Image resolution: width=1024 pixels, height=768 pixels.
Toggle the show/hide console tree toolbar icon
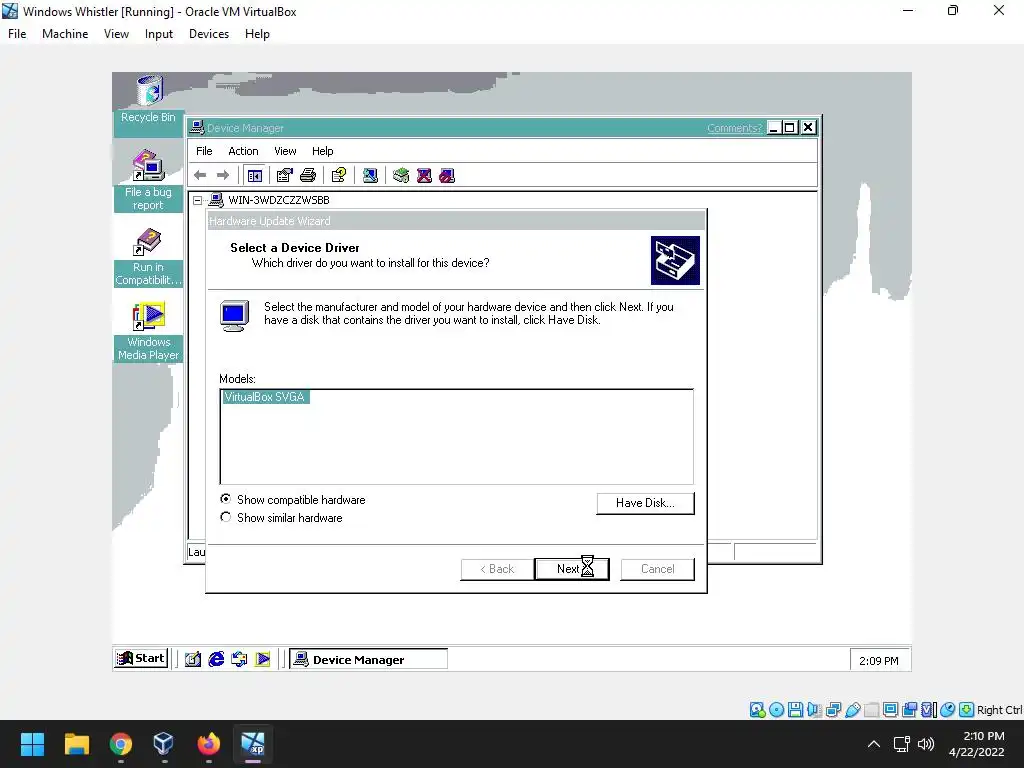point(255,176)
